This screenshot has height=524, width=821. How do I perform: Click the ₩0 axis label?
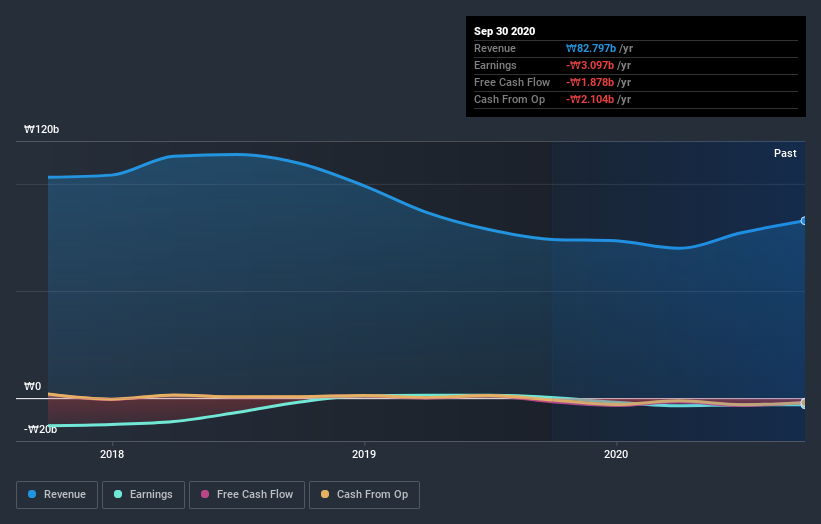32,386
